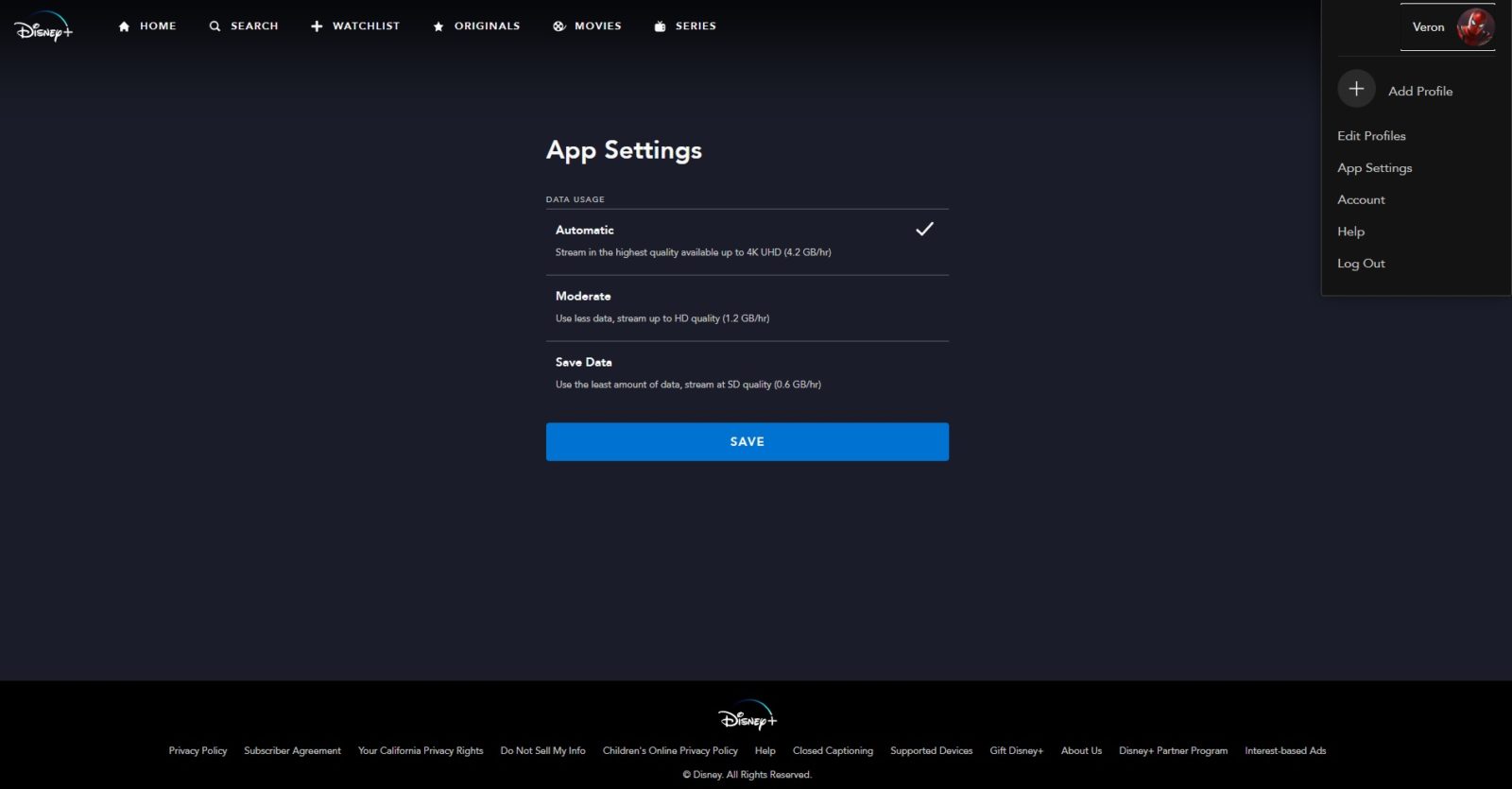The width and height of the screenshot is (1512, 789).
Task: Click the Home house icon
Action: [124, 26]
